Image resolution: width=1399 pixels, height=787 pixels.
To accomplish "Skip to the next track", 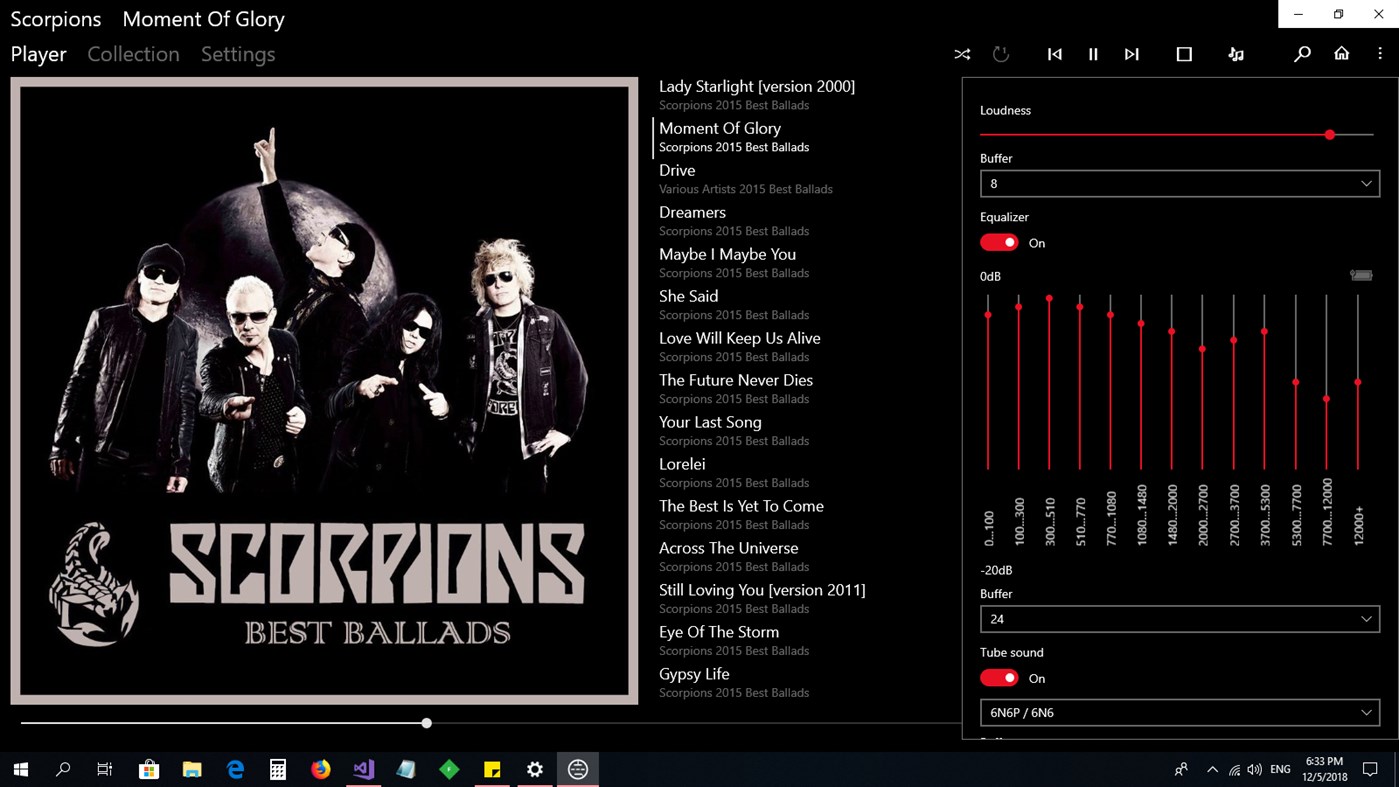I will click(x=1132, y=54).
